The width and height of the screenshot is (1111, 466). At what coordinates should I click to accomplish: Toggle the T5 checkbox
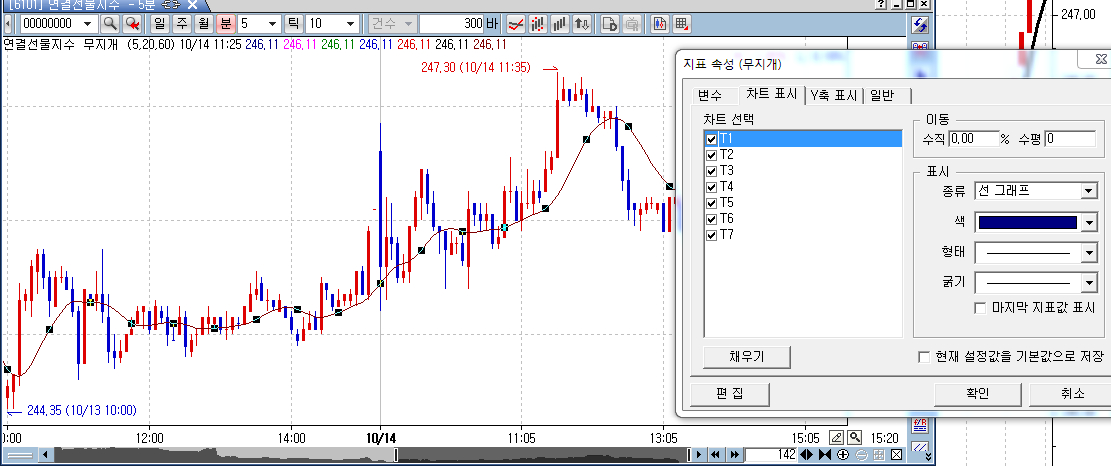pos(711,203)
